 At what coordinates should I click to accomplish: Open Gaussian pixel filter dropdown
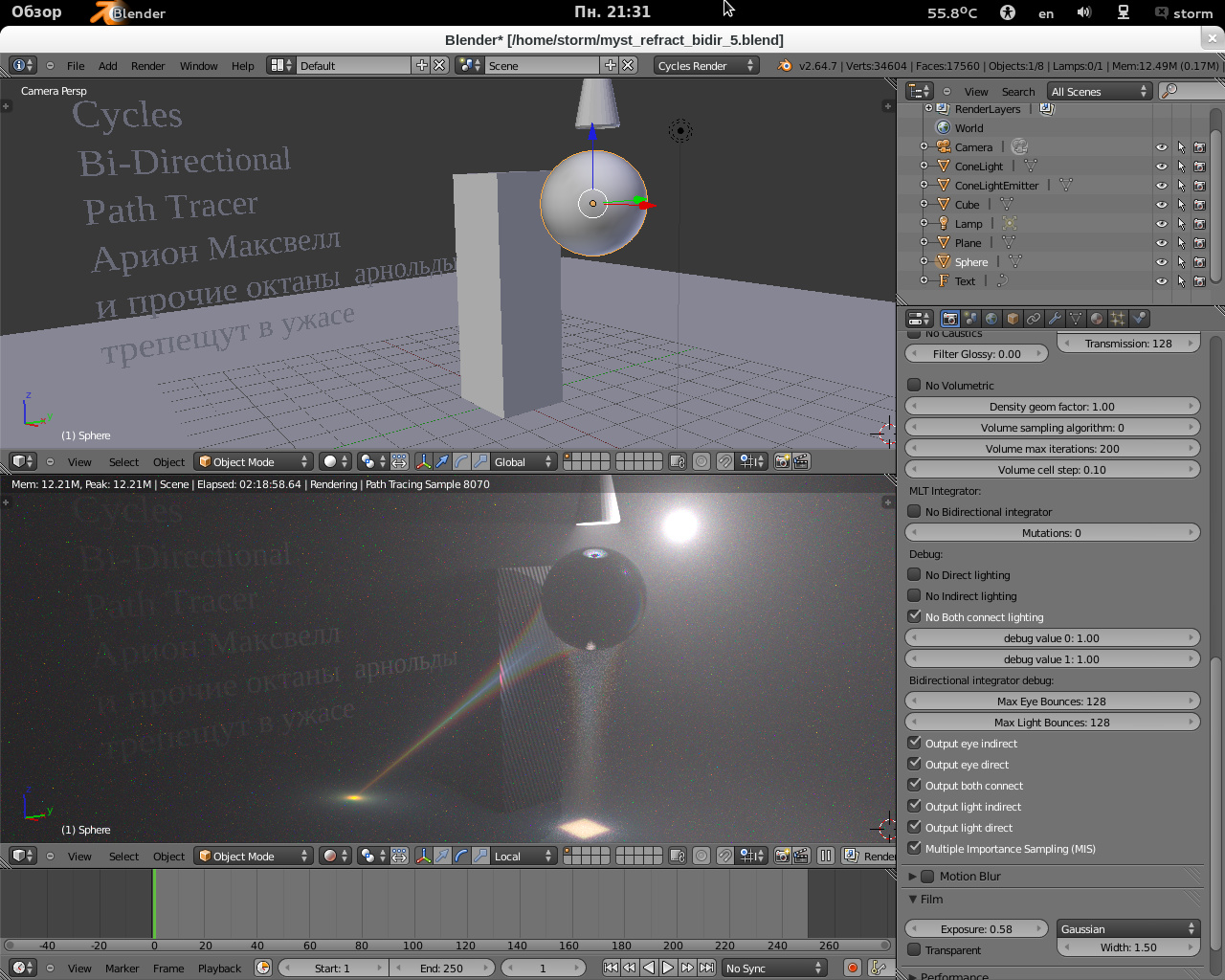(1128, 928)
